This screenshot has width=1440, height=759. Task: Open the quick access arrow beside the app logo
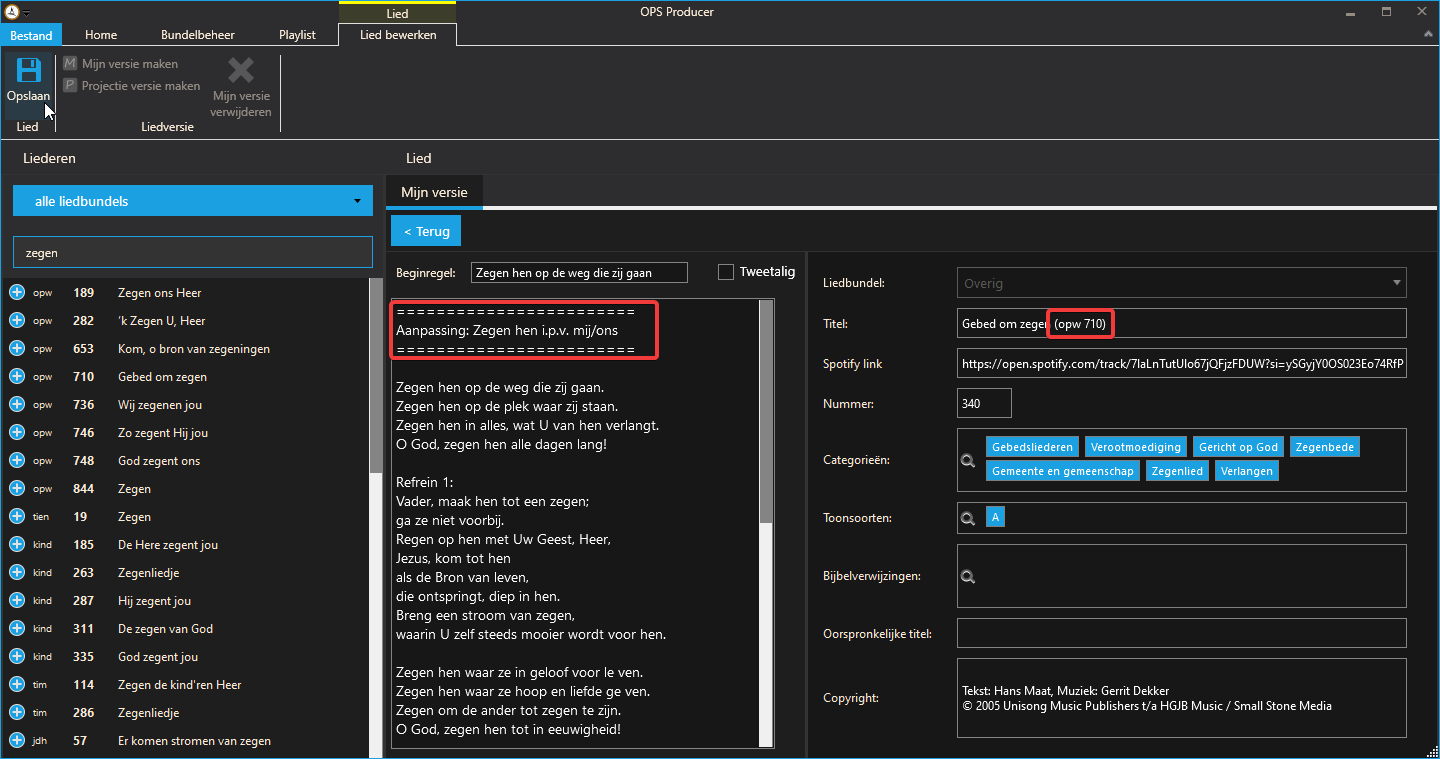click(x=26, y=13)
